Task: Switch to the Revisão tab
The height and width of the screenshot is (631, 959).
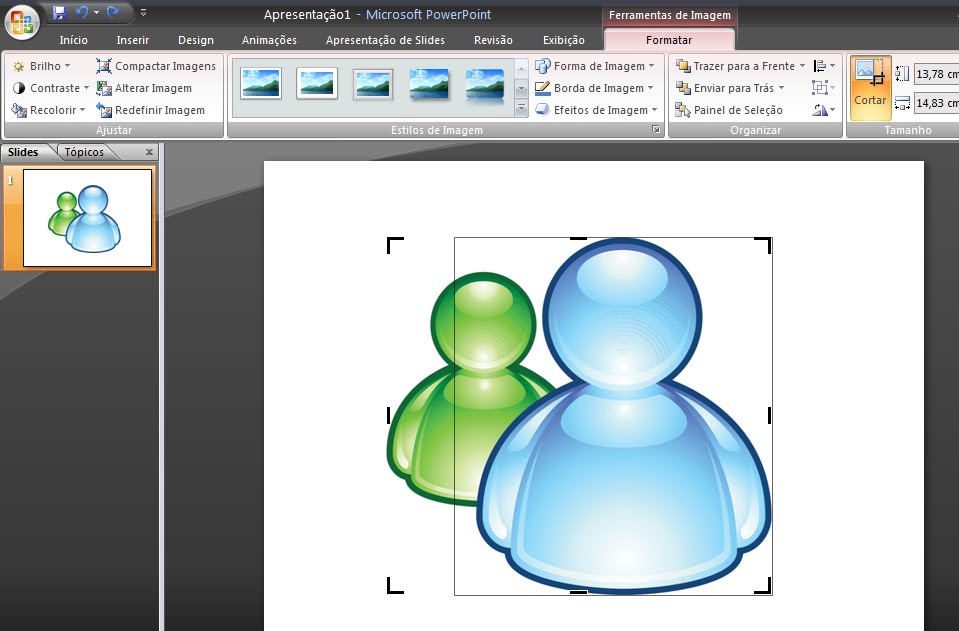Action: 493,40
